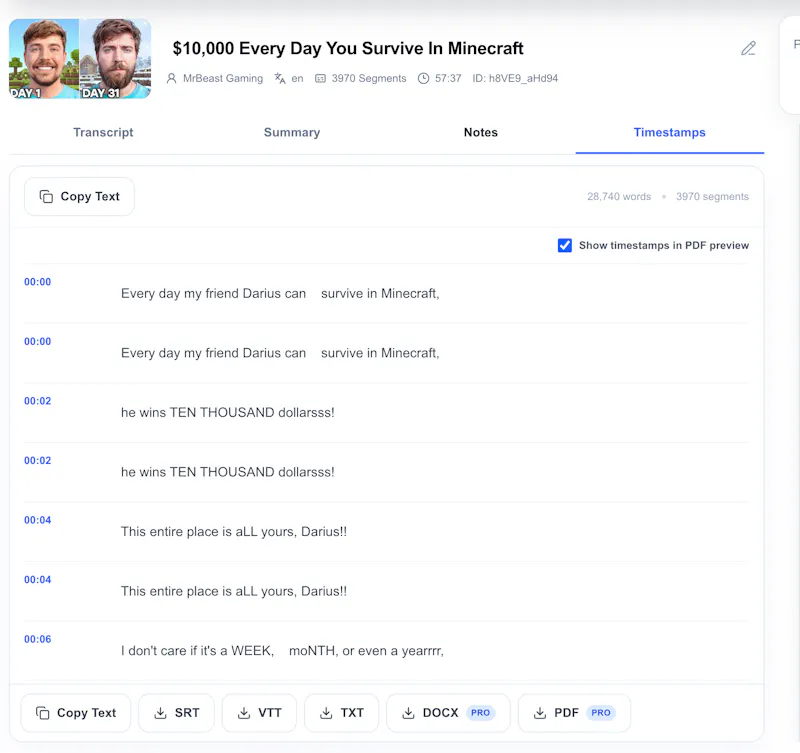The height and width of the screenshot is (753, 800).
Task: Click the download icon on PDF button
Action: [x=540, y=713]
